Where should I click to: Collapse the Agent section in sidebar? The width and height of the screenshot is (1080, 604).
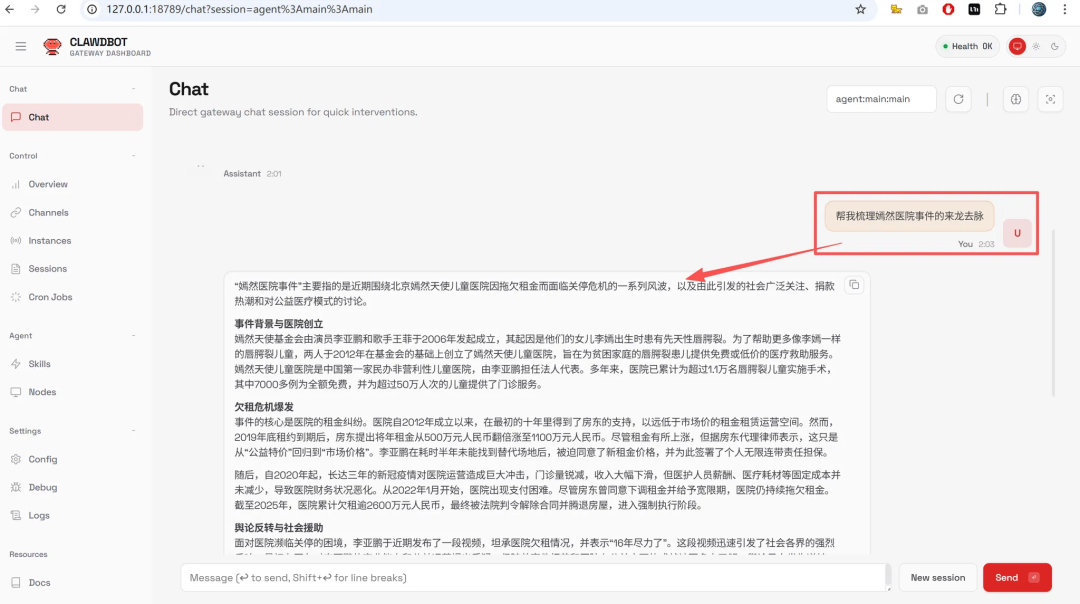[x=133, y=336]
